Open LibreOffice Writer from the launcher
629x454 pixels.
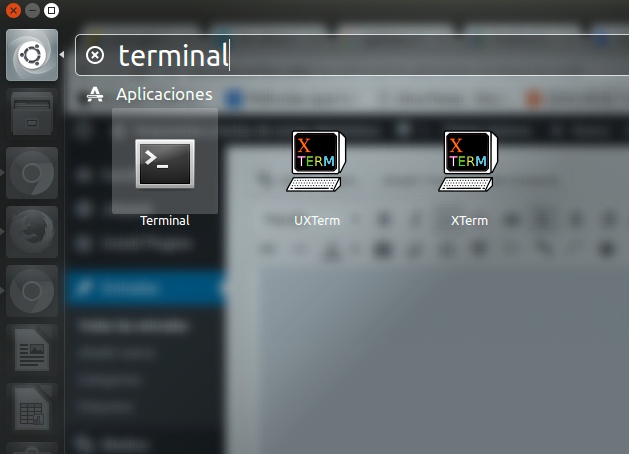tap(32, 350)
